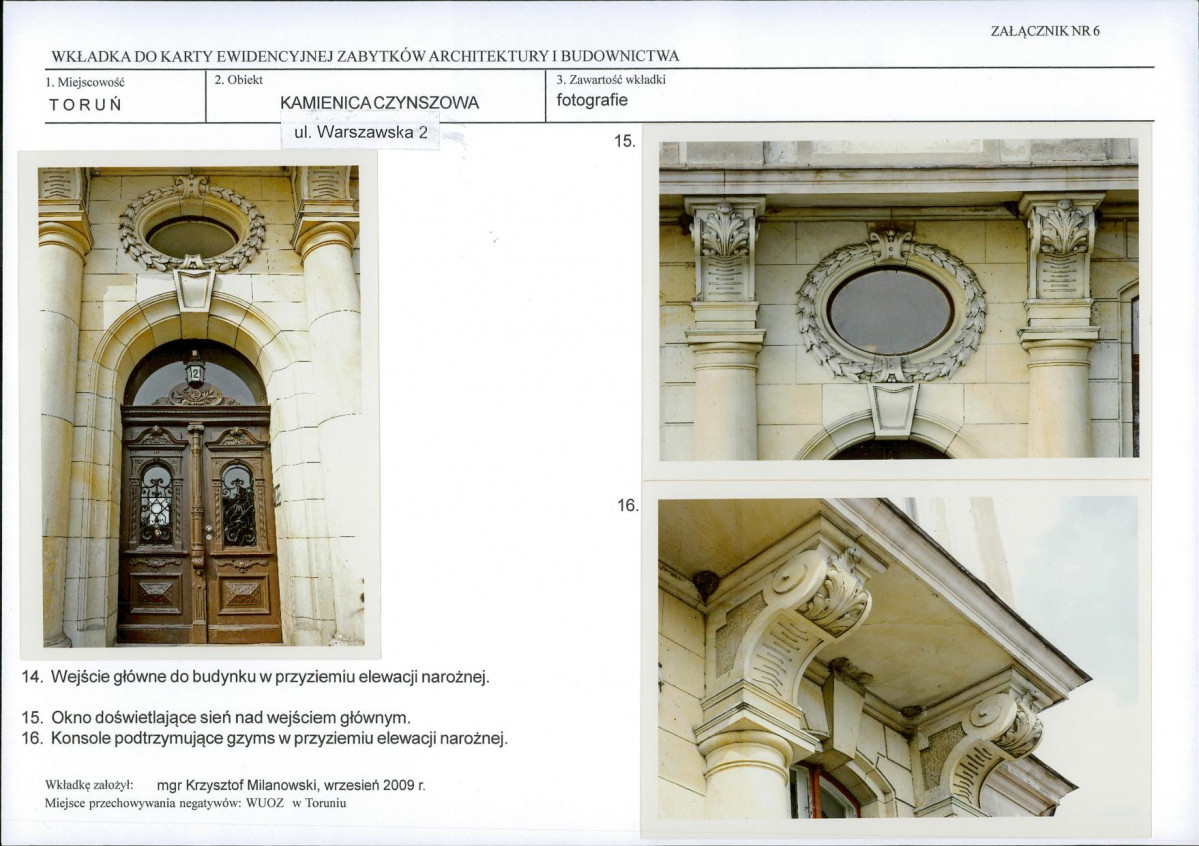Select caption 16 about cornice consoles
Screen dimensions: 1199x846
[x=265, y=738]
